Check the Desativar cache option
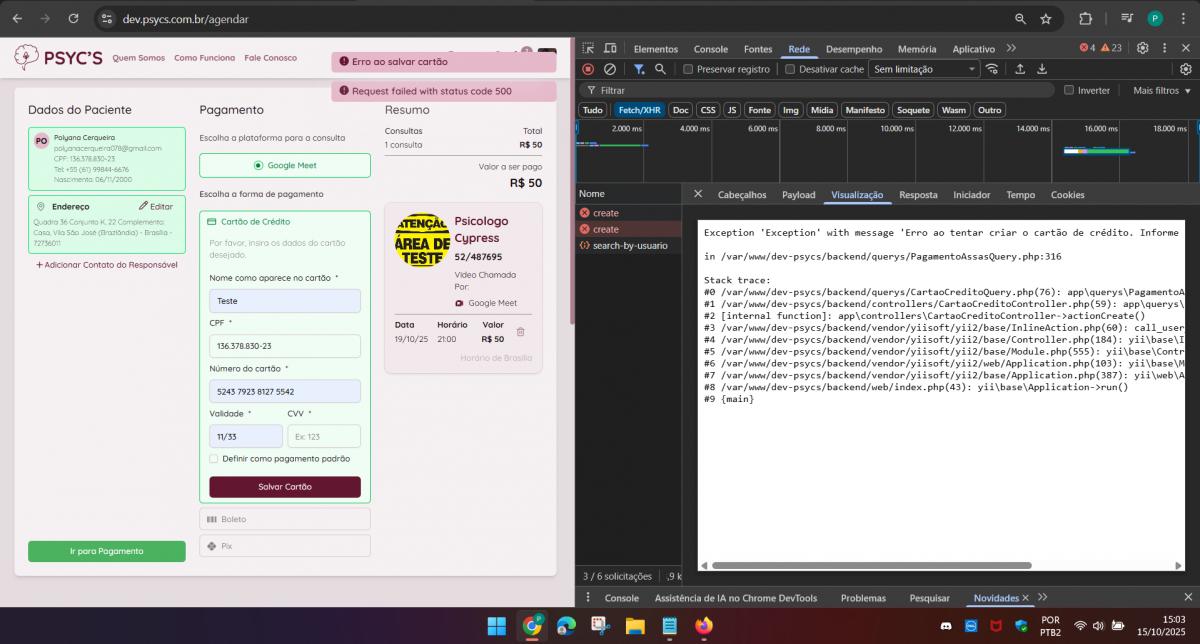Viewport: 1200px width, 644px height. [790, 69]
